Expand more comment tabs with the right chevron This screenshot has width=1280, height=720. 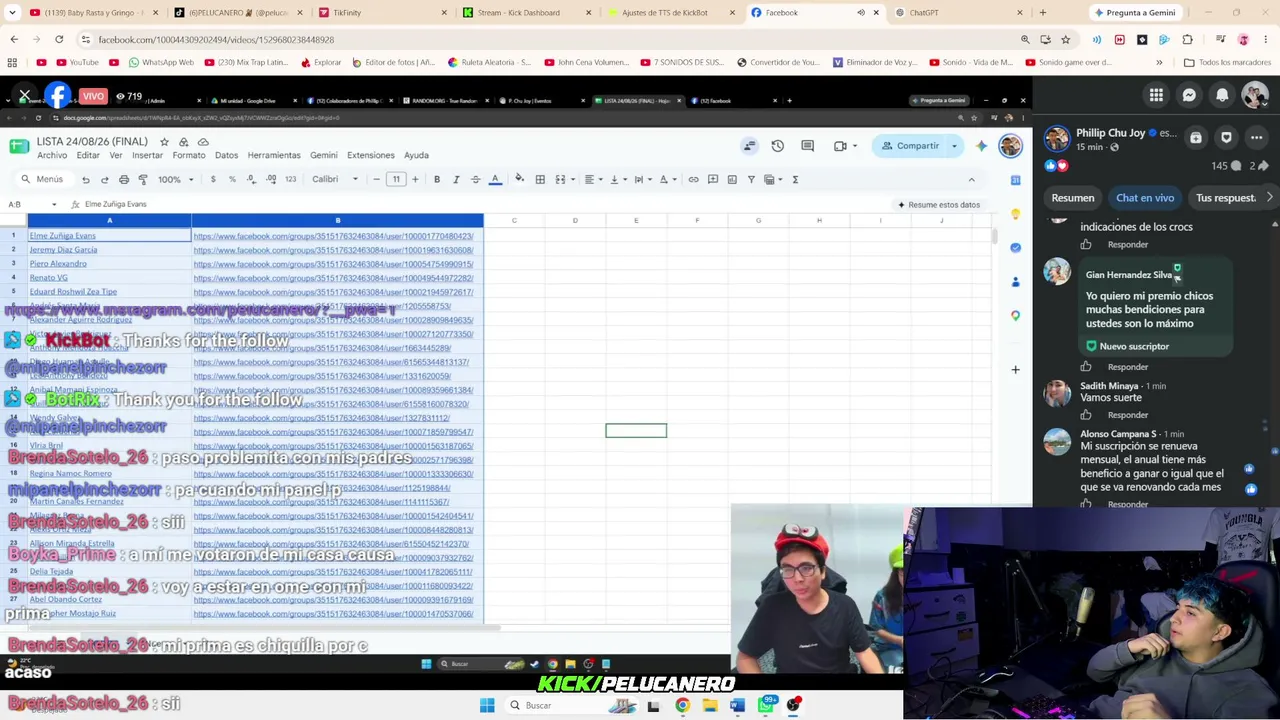tap(1270, 198)
